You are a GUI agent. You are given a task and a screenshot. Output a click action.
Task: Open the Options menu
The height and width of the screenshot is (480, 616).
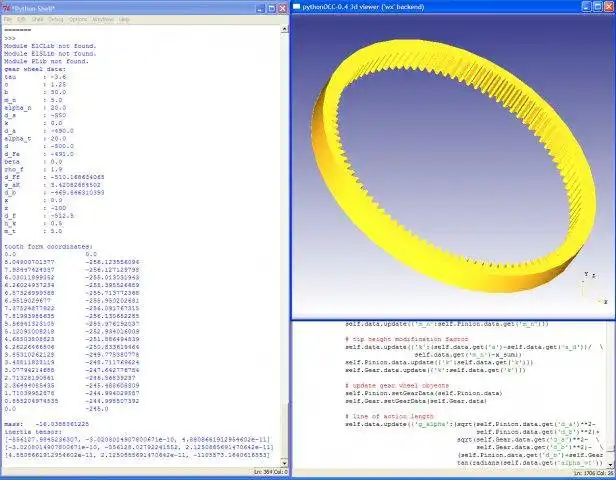[78, 19]
